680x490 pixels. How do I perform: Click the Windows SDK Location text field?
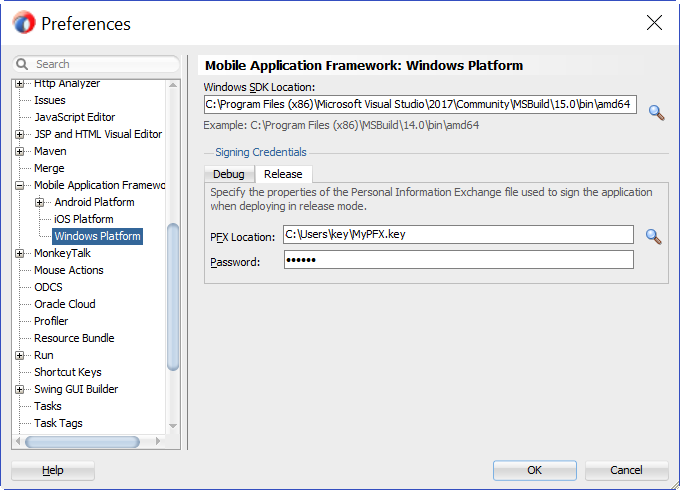[x=420, y=105]
